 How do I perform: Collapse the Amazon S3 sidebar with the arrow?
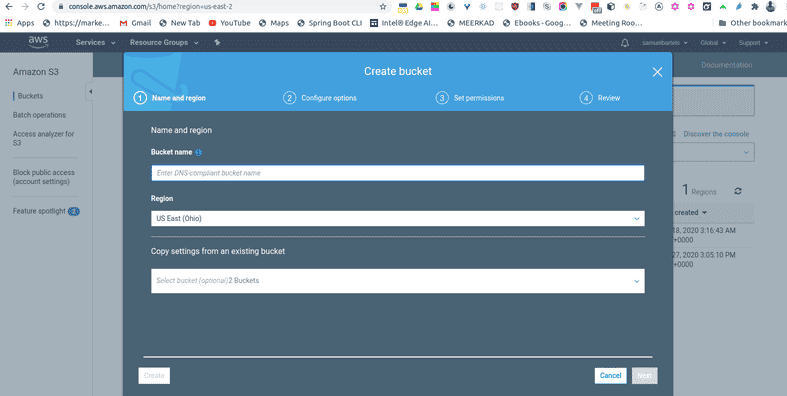click(90, 91)
